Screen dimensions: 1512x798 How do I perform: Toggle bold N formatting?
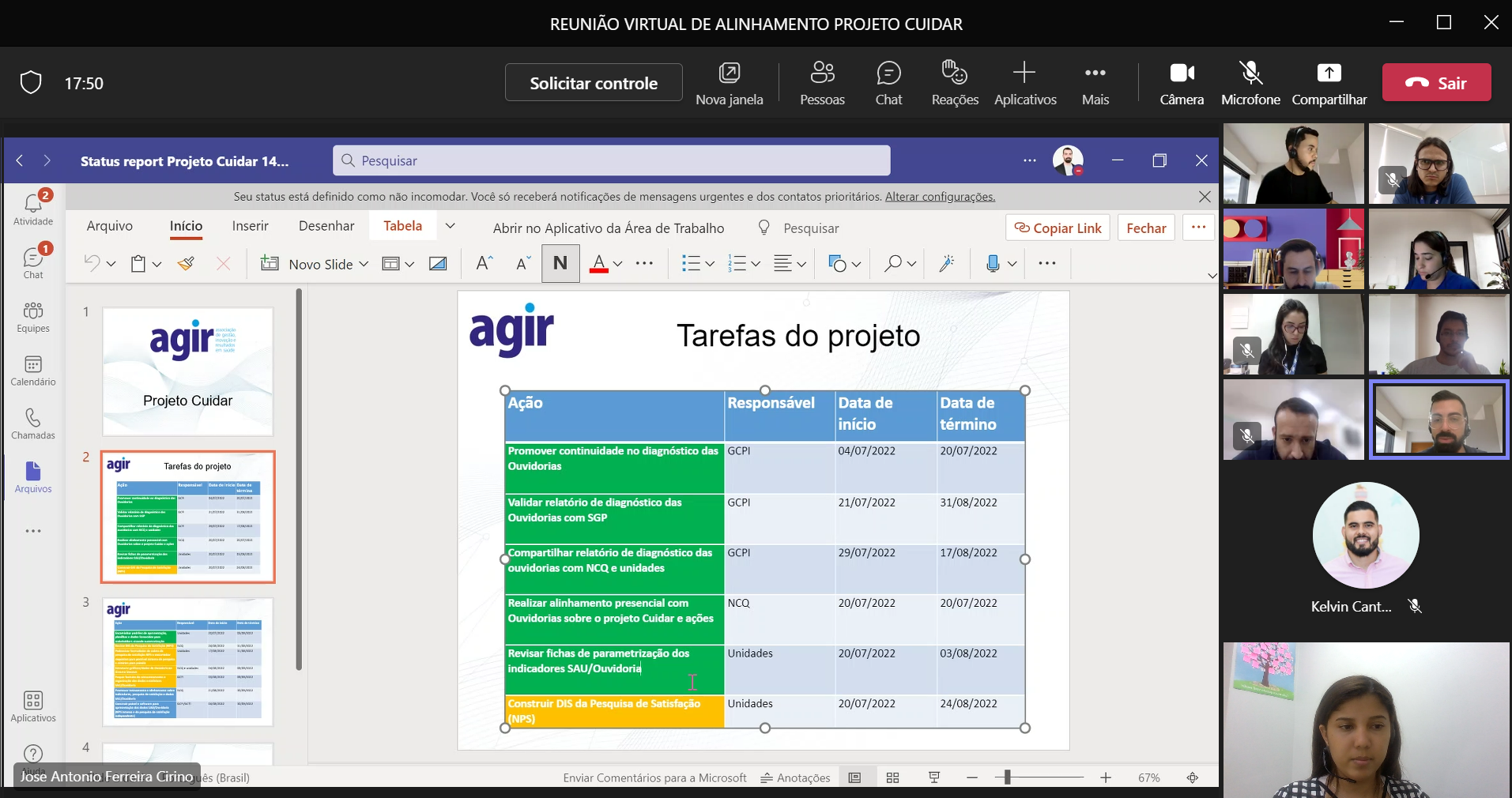[x=560, y=263]
